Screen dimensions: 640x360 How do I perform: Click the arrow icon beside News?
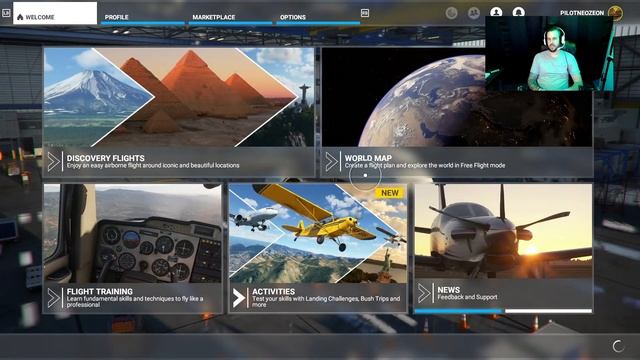point(424,293)
